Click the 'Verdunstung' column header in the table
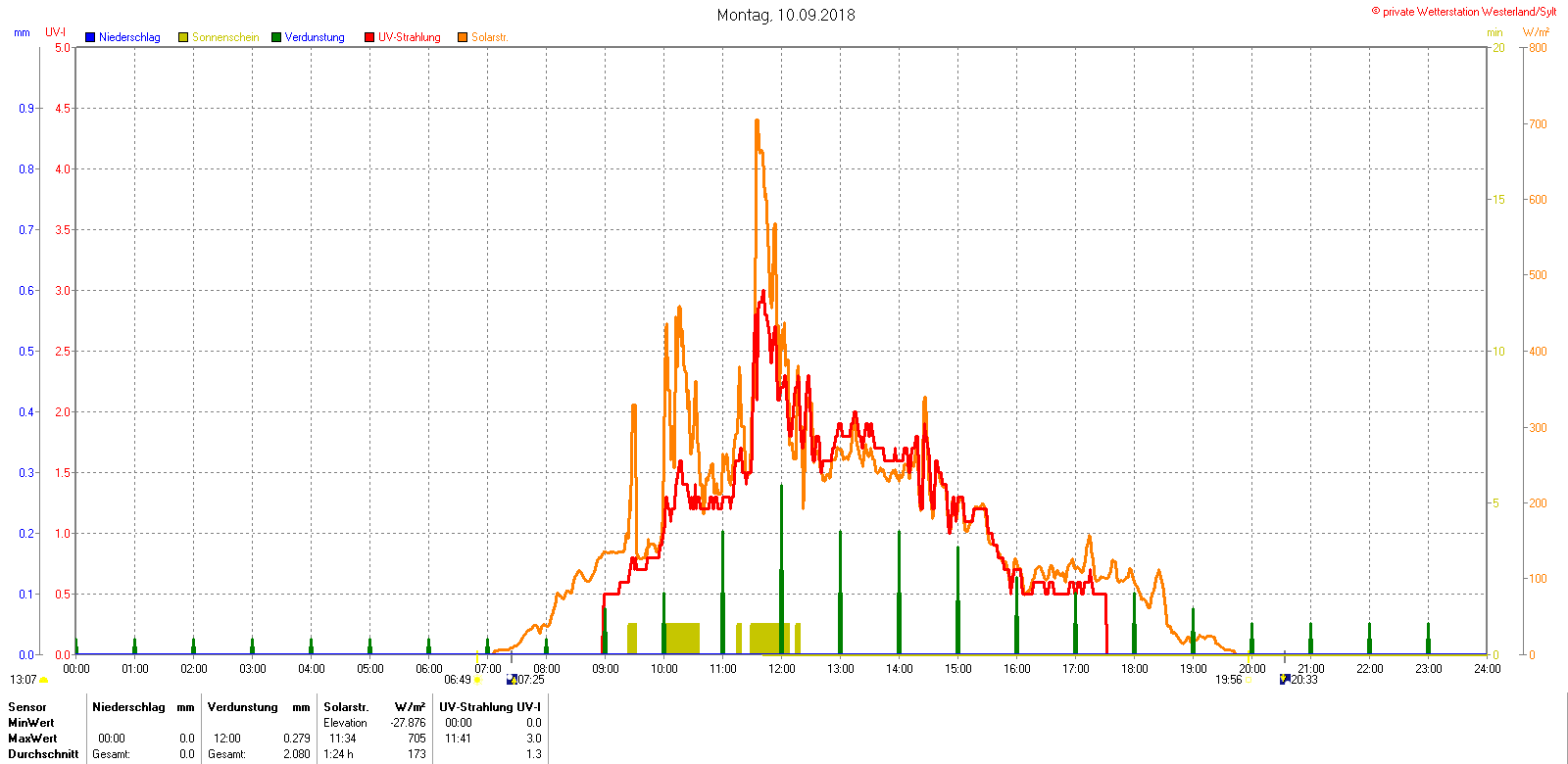 (243, 707)
